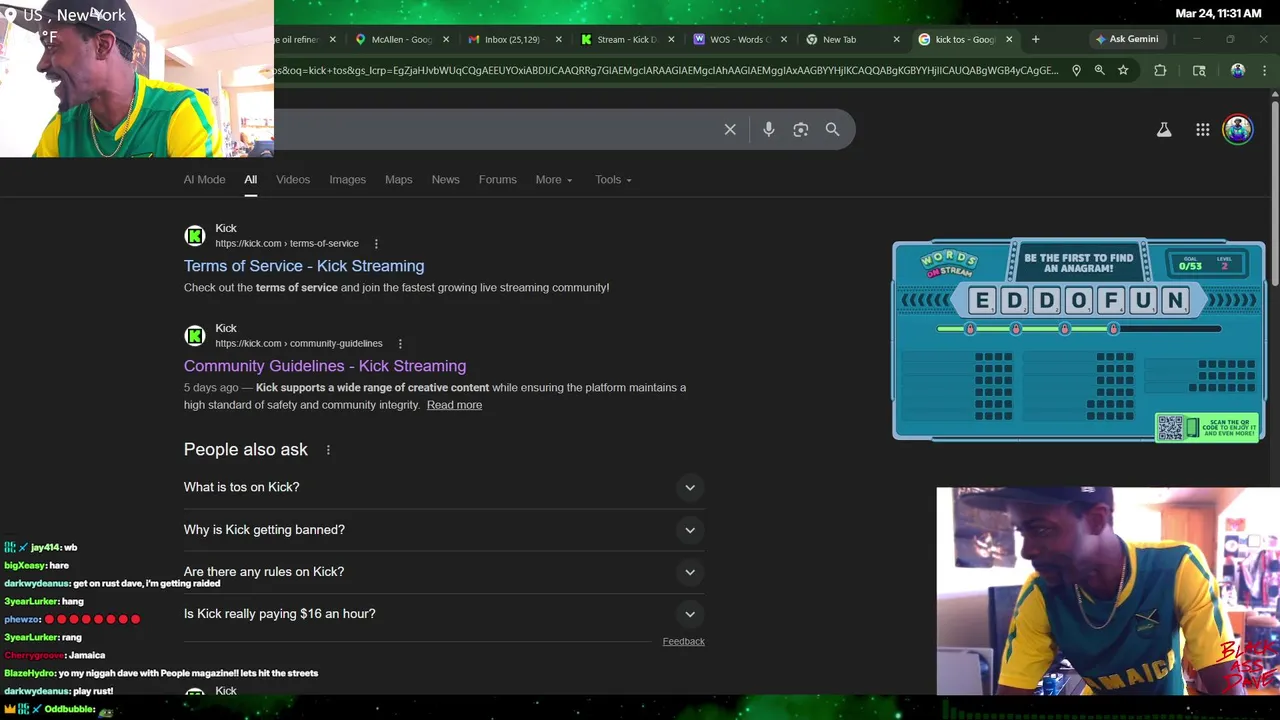Open the Tools dropdown
Viewport: 1280px width, 720px height.
(x=613, y=180)
